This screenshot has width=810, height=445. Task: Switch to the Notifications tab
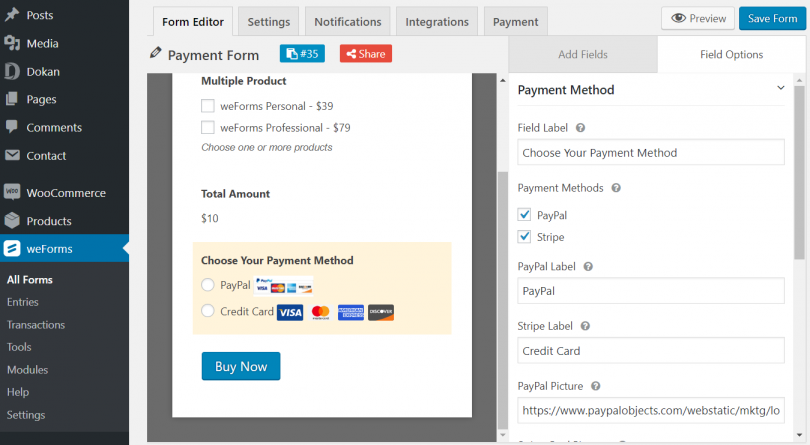coord(348,22)
